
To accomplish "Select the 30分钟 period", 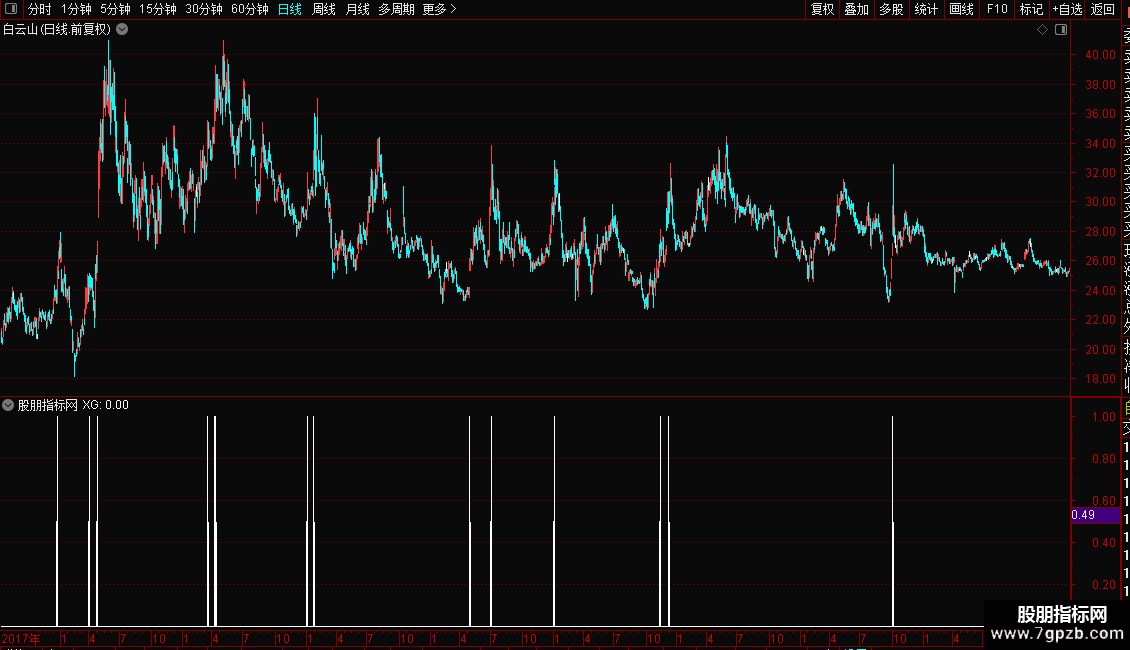I will tap(204, 9).
